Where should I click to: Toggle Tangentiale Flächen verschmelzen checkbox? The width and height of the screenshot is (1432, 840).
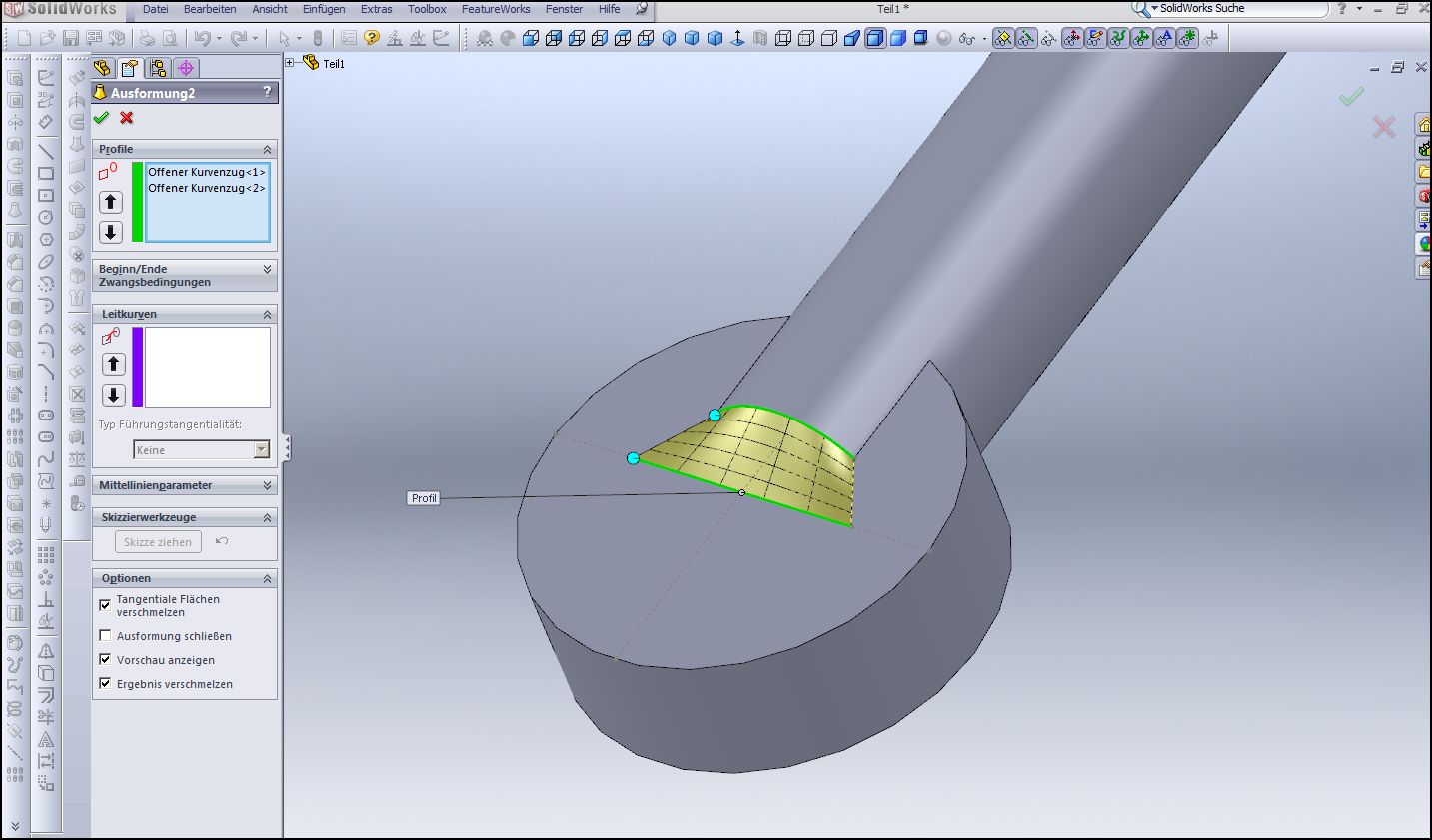[x=105, y=605]
